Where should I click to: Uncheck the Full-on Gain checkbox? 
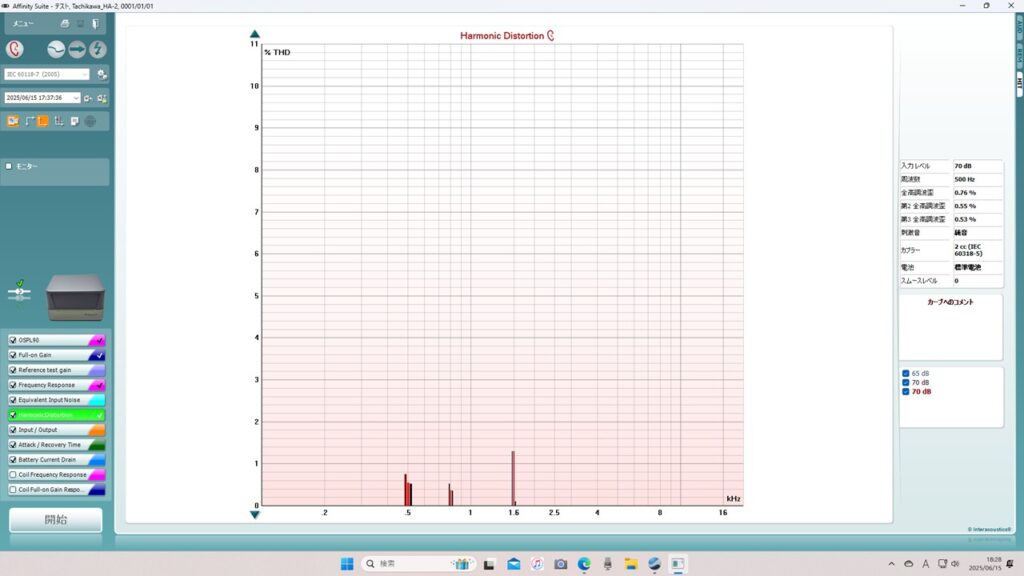coord(12,355)
